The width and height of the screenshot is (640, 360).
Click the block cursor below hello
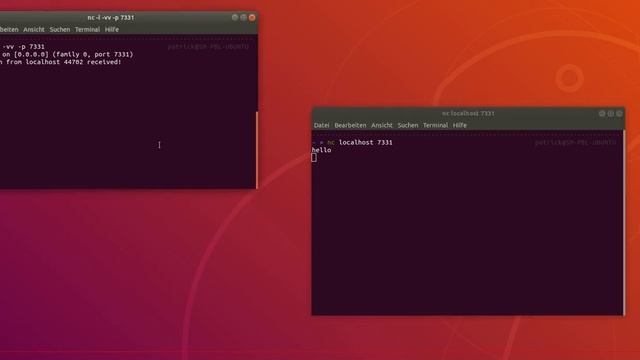pyautogui.click(x=314, y=158)
